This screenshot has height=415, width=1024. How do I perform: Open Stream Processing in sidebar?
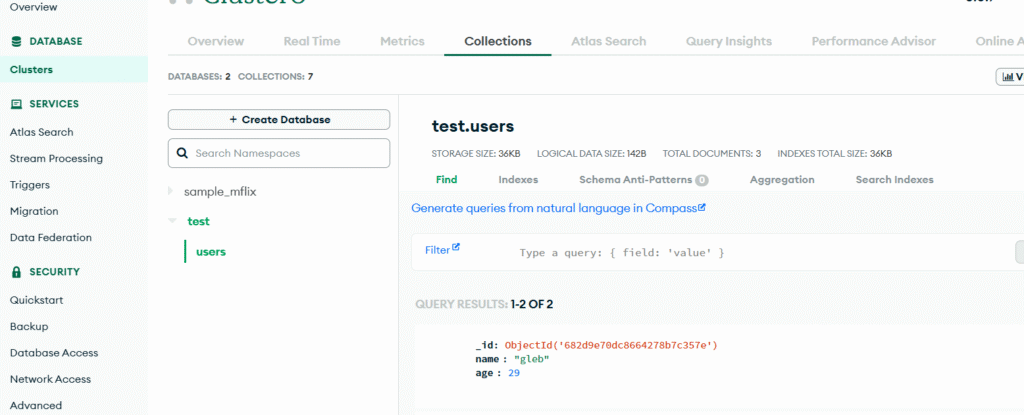[56, 159]
